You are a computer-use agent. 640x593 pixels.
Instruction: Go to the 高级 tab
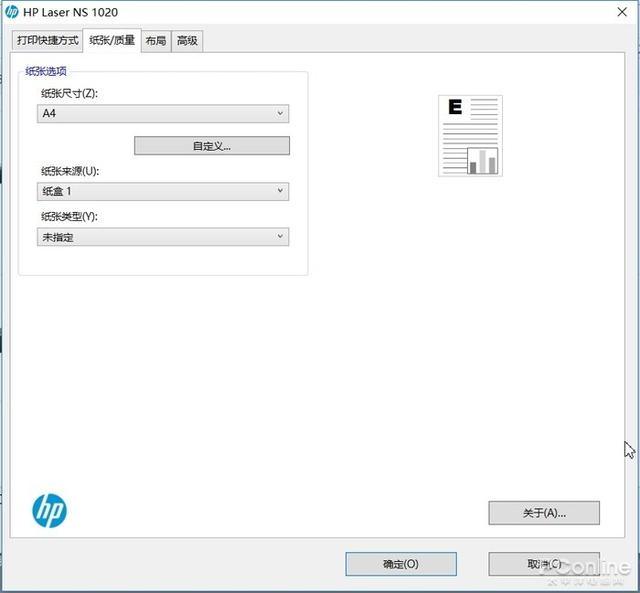187,41
